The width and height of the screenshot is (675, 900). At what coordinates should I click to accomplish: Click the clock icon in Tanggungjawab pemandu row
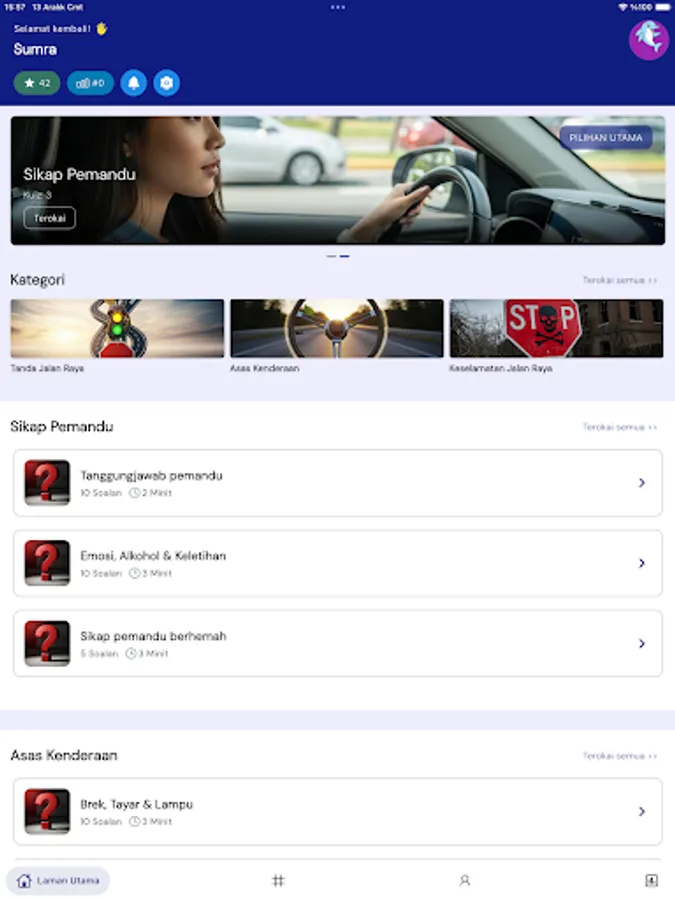pyautogui.click(x=134, y=493)
